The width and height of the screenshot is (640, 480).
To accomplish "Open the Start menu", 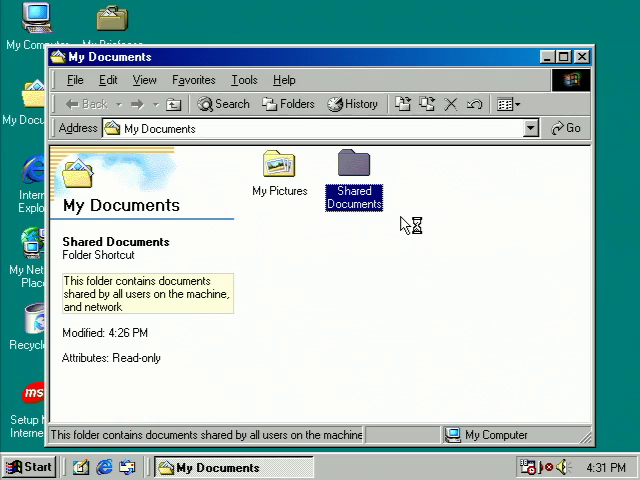I will tap(29, 467).
